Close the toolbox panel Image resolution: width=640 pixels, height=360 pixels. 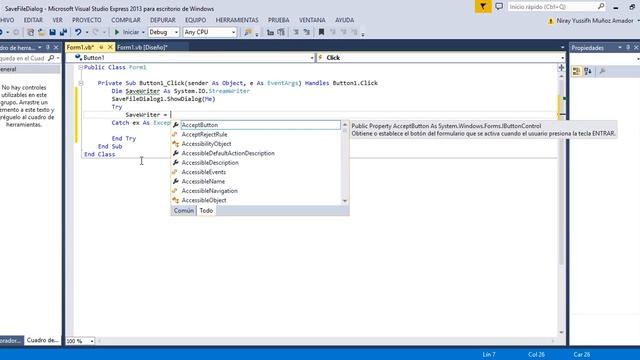click(56, 47)
